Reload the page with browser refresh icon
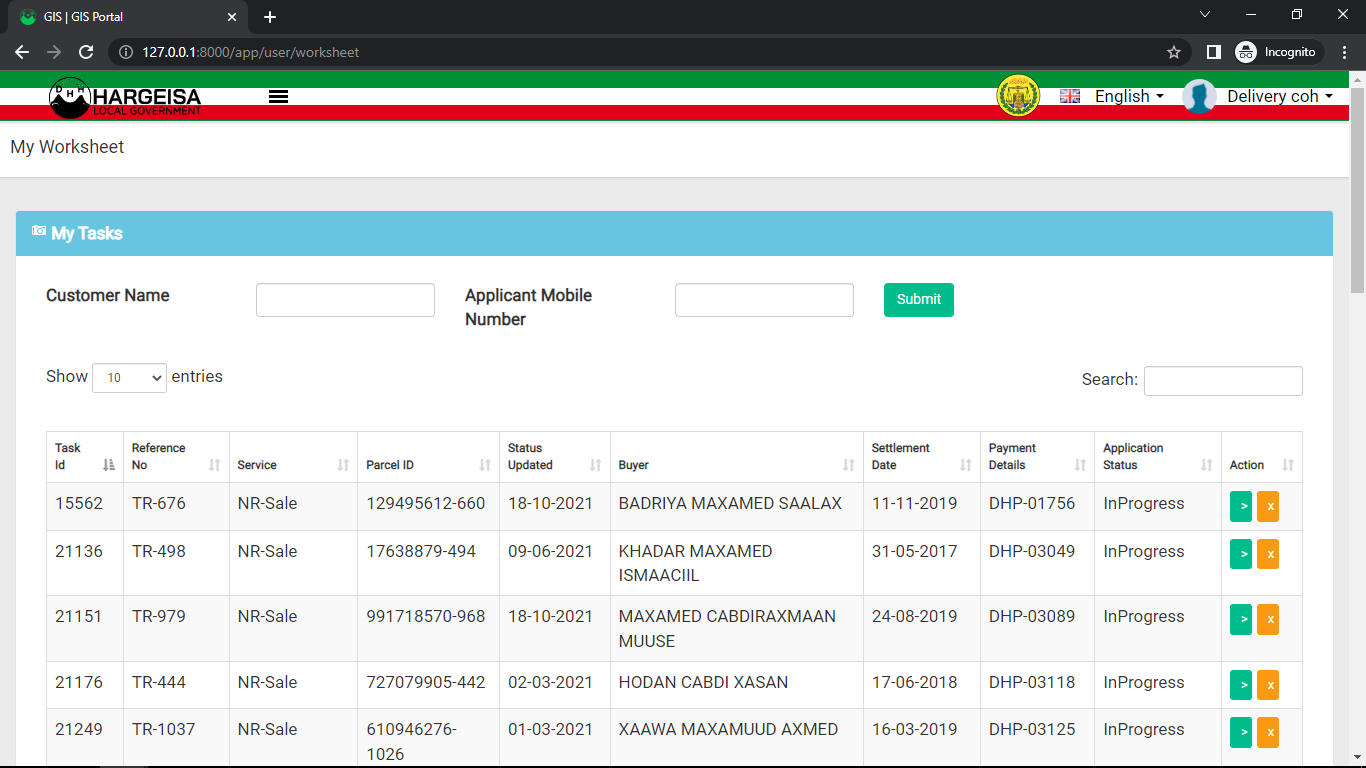The image size is (1366, 768). pos(86,52)
